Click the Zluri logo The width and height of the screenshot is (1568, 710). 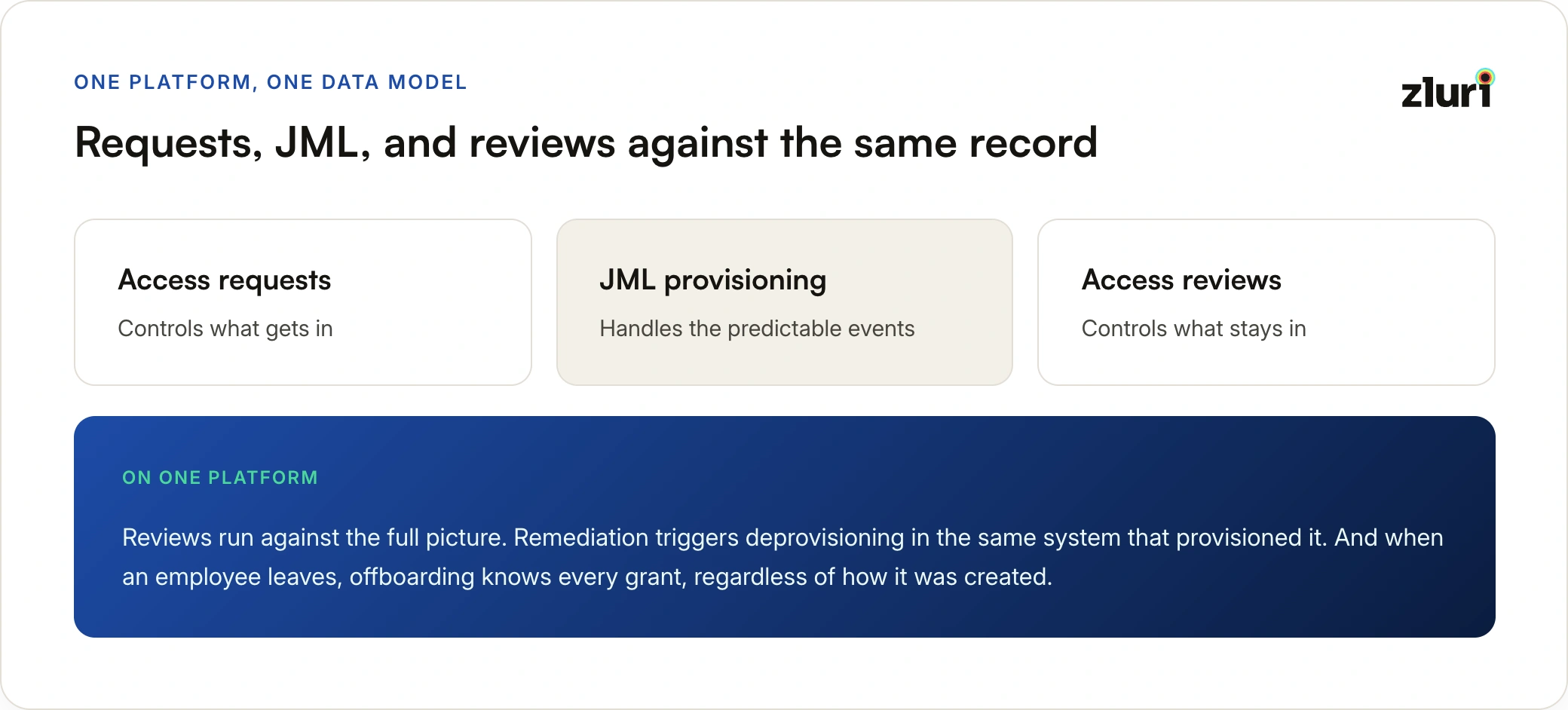[x=1447, y=89]
